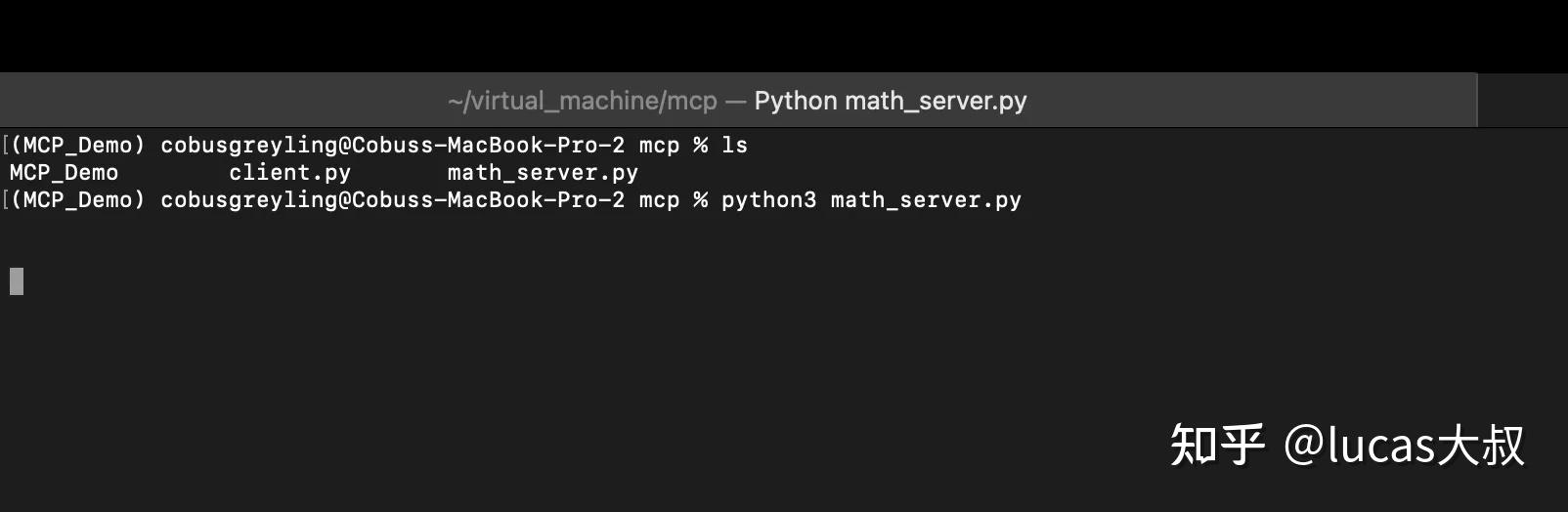Click the cobusgreyling@Cobuss-MacBook-Pro-2 hostname on the first line
Screen dimensions: 1568x512
pyautogui.click(x=392, y=146)
